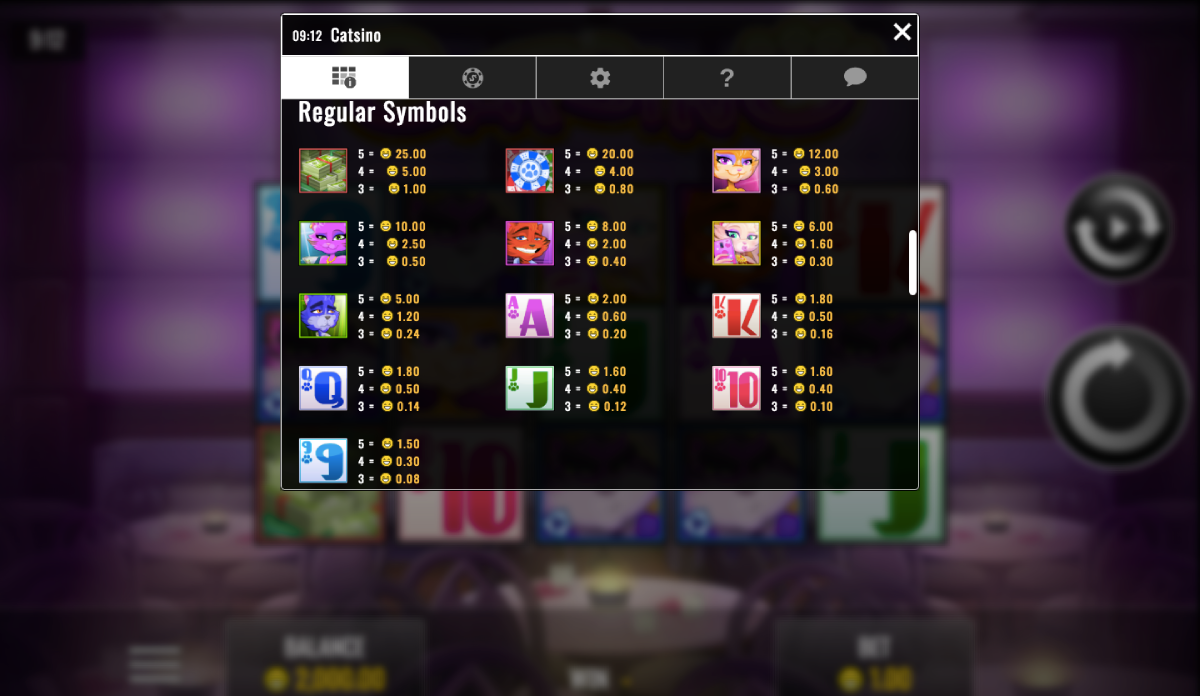
Task: Select the red 10 card symbol
Action: [x=736, y=388]
